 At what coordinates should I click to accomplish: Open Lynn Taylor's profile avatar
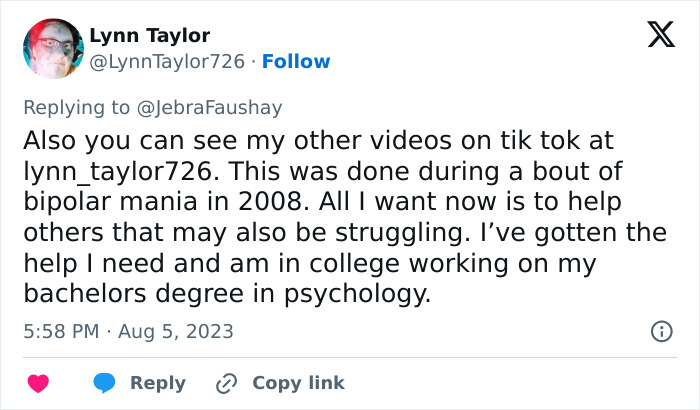click(52, 48)
